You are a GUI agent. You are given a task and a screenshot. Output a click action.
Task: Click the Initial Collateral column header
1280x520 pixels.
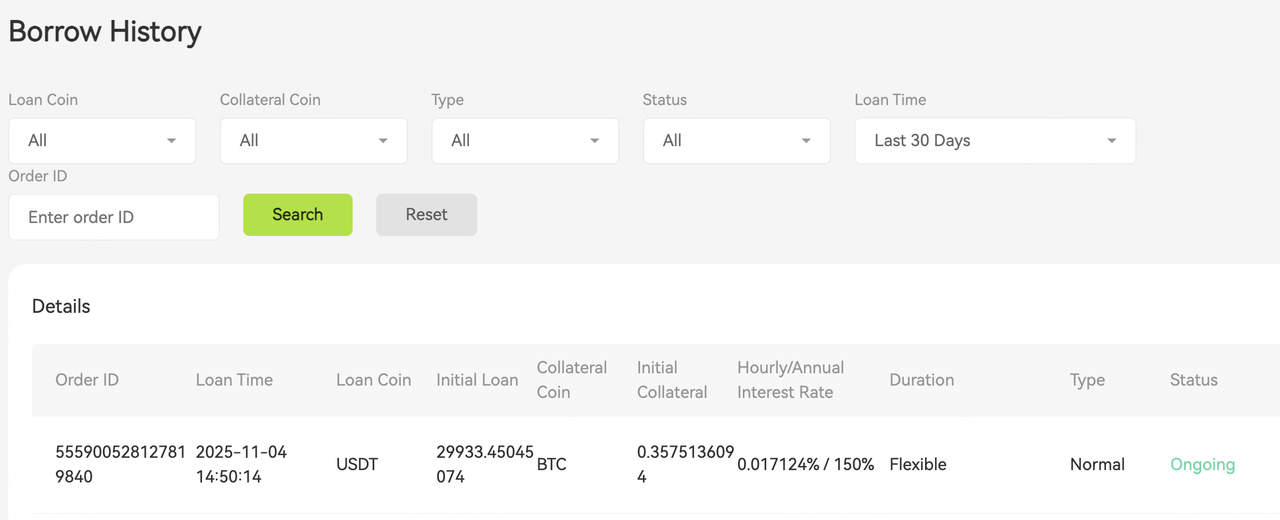(672, 380)
